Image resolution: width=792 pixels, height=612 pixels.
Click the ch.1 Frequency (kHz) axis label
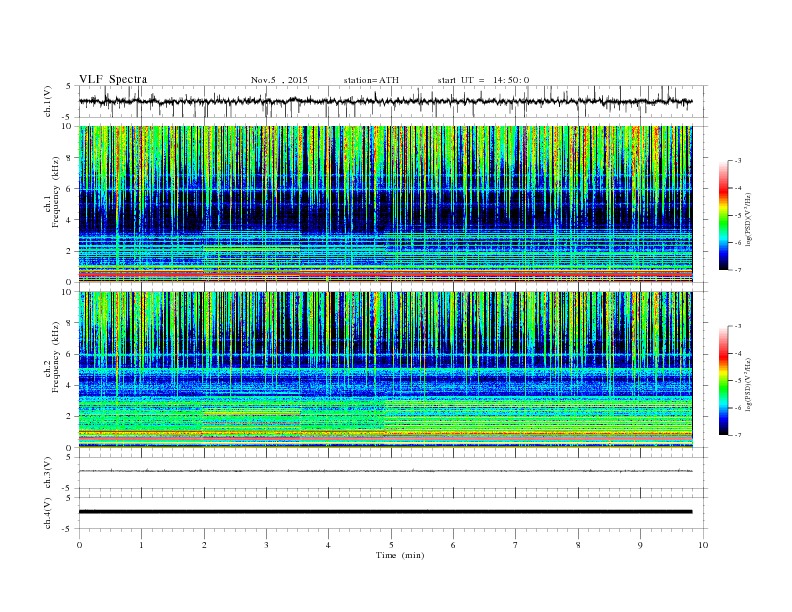(52, 192)
